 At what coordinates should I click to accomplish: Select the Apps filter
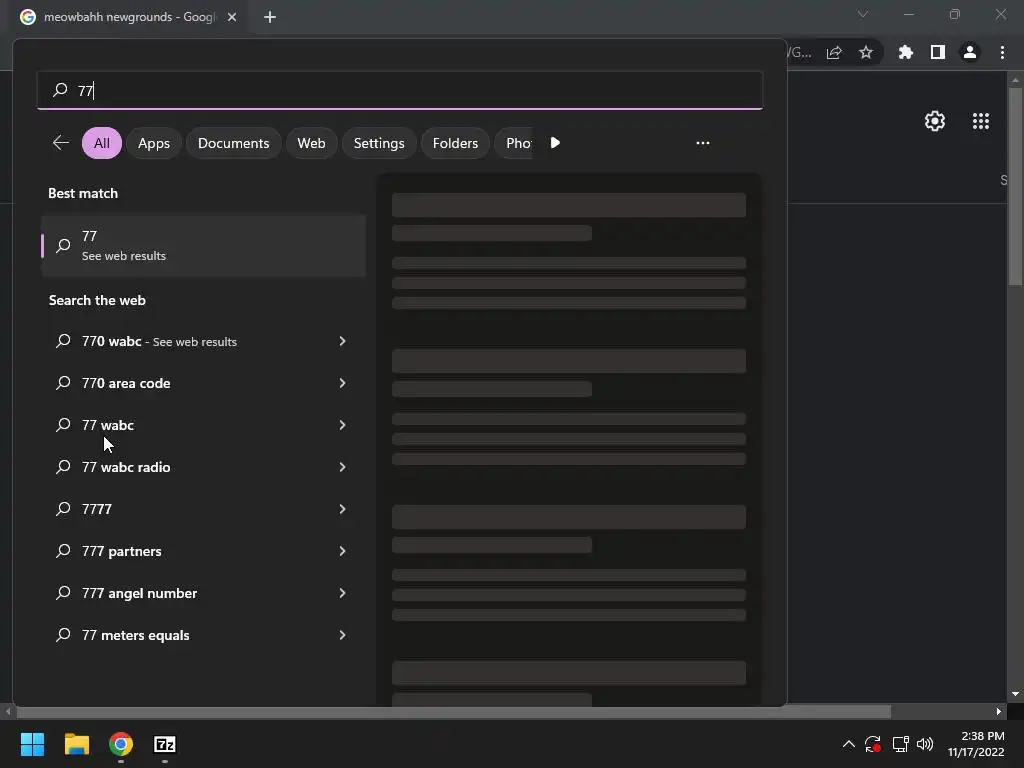pos(153,143)
